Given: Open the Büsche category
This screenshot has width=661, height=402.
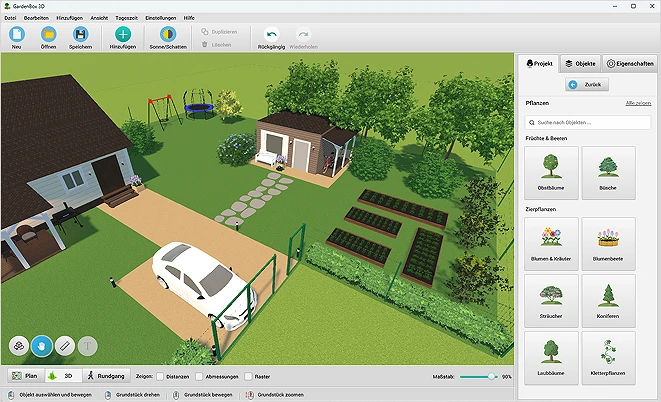Looking at the screenshot, I should [x=608, y=173].
